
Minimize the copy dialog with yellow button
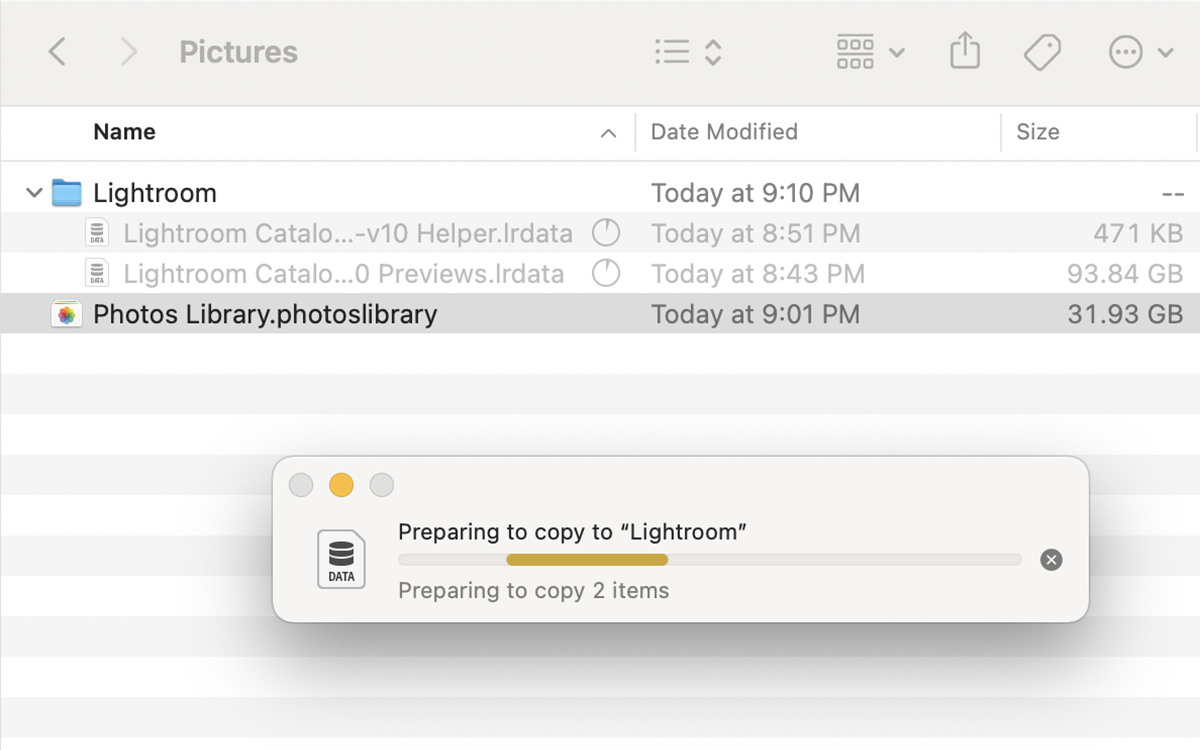point(341,486)
